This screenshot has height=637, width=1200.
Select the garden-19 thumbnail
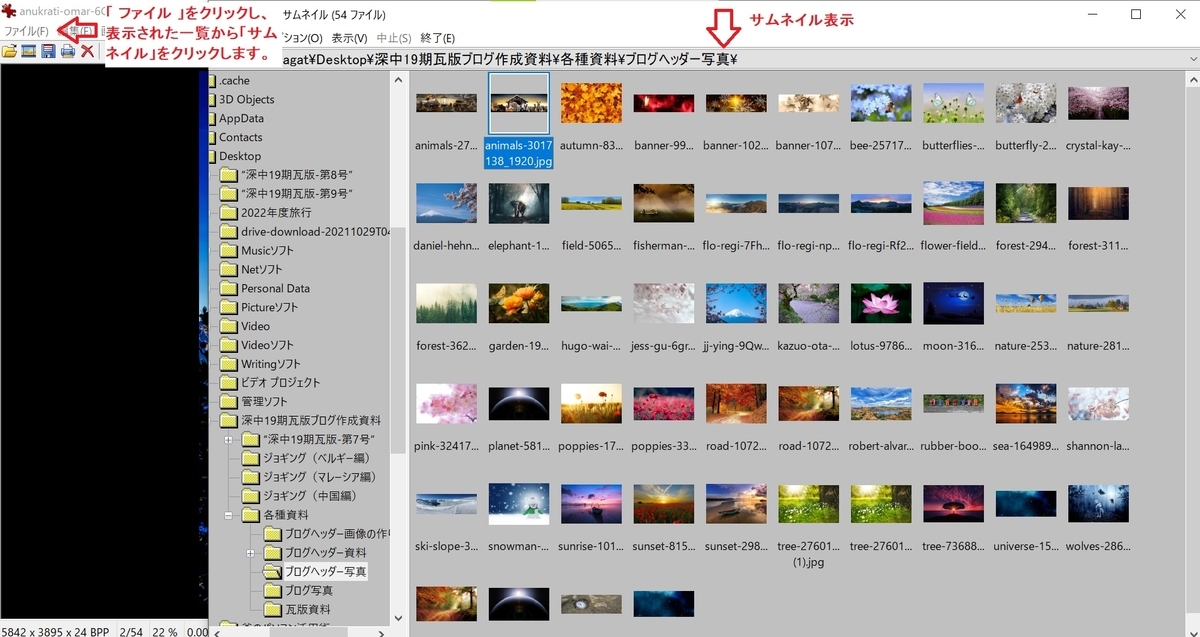click(x=518, y=303)
